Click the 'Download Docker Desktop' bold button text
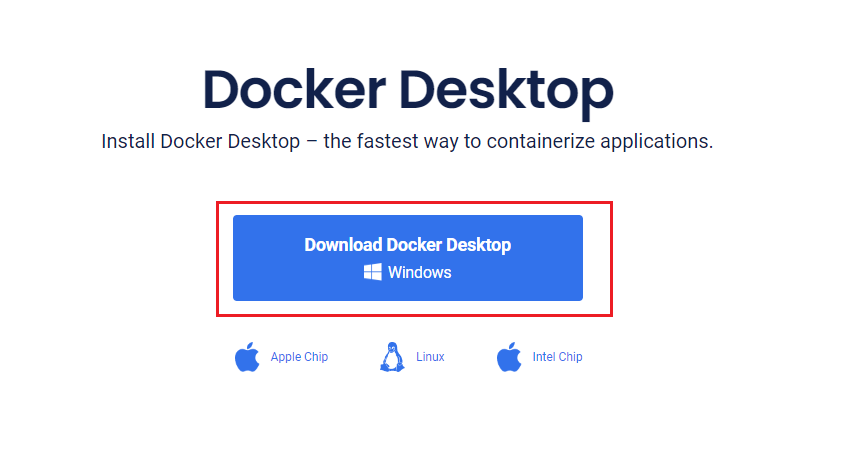This screenshot has width=841, height=459. (x=408, y=245)
